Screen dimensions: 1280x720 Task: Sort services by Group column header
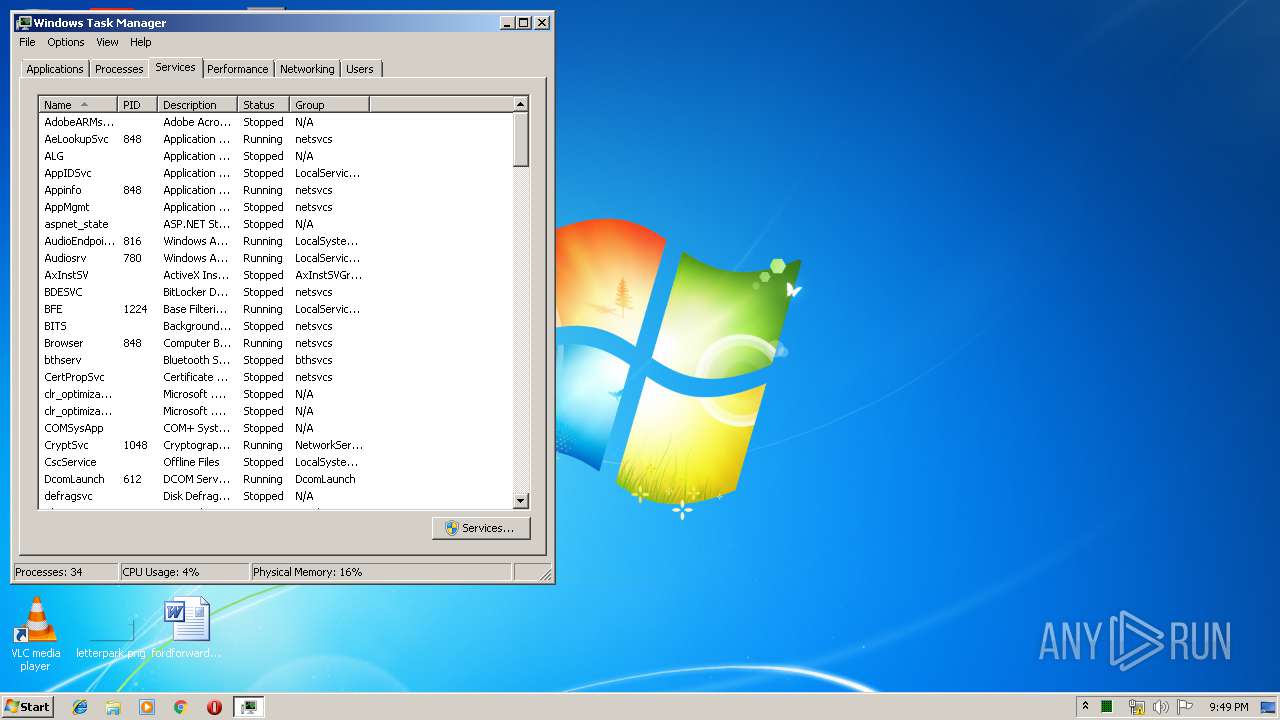click(x=330, y=105)
